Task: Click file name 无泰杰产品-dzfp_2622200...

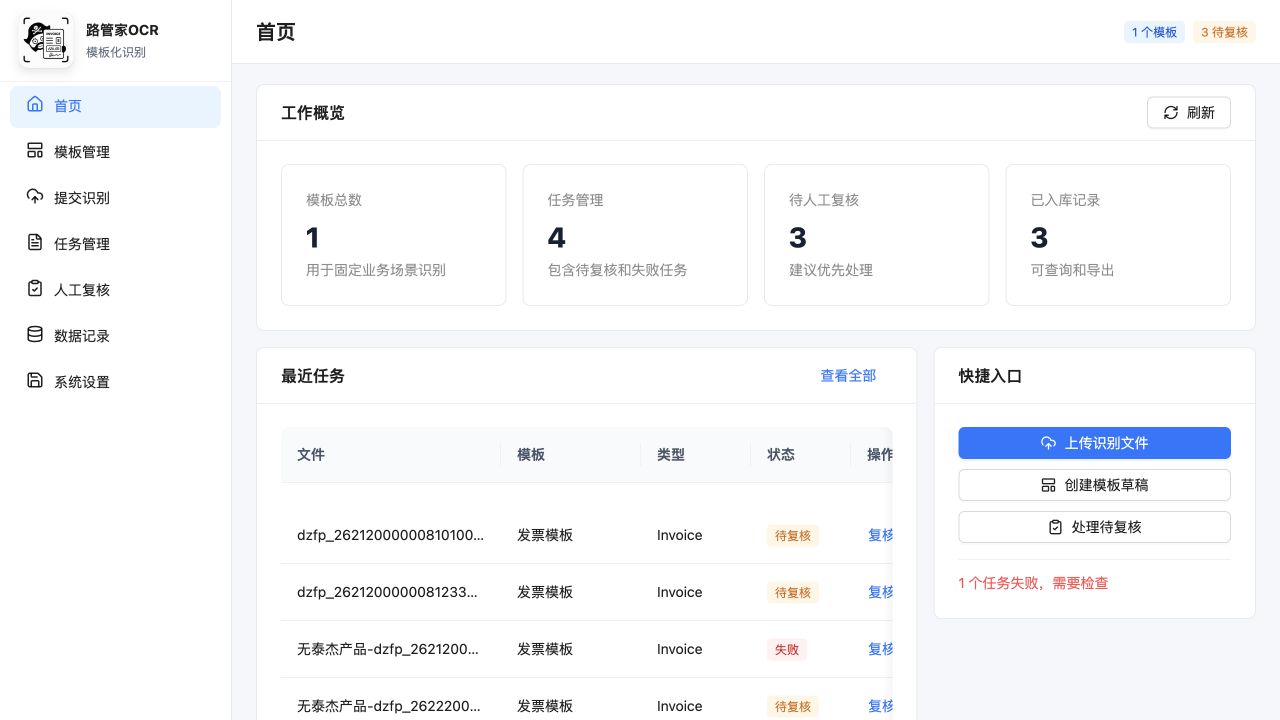Action: click(x=388, y=706)
